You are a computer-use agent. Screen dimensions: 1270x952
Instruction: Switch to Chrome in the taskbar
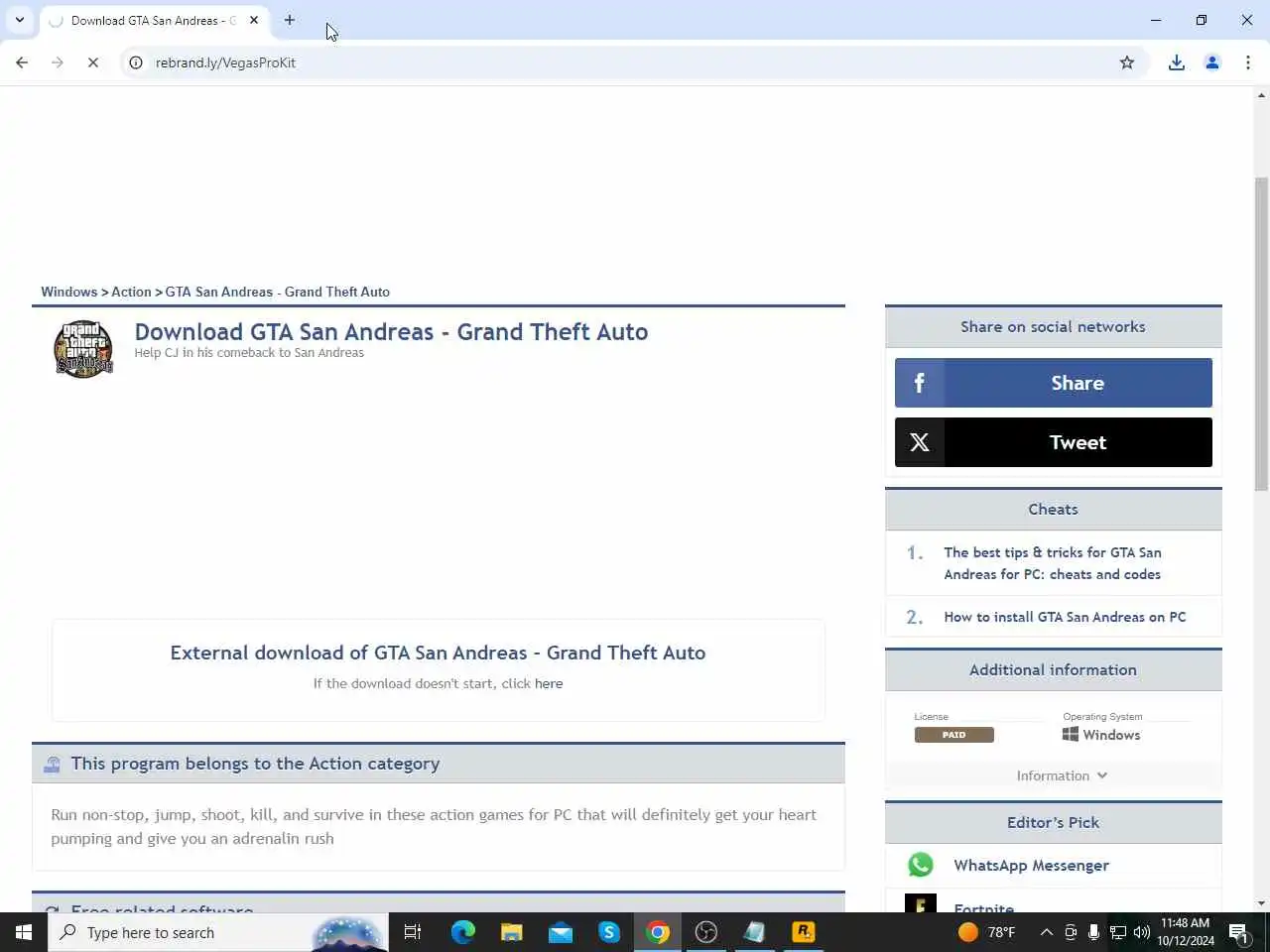658,932
